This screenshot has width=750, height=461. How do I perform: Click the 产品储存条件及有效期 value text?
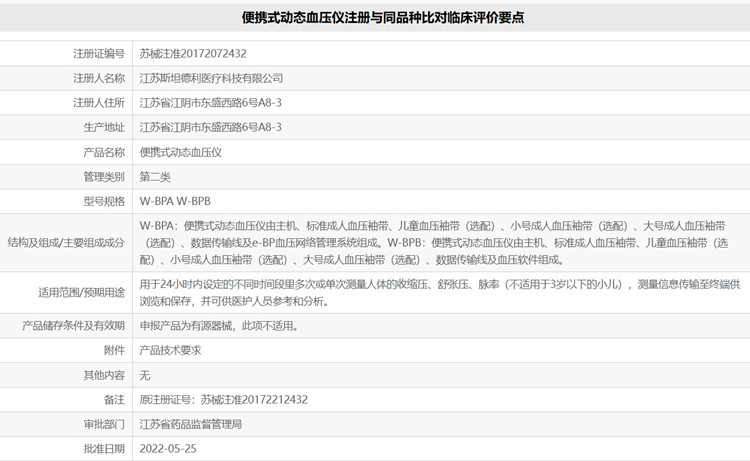[218, 326]
